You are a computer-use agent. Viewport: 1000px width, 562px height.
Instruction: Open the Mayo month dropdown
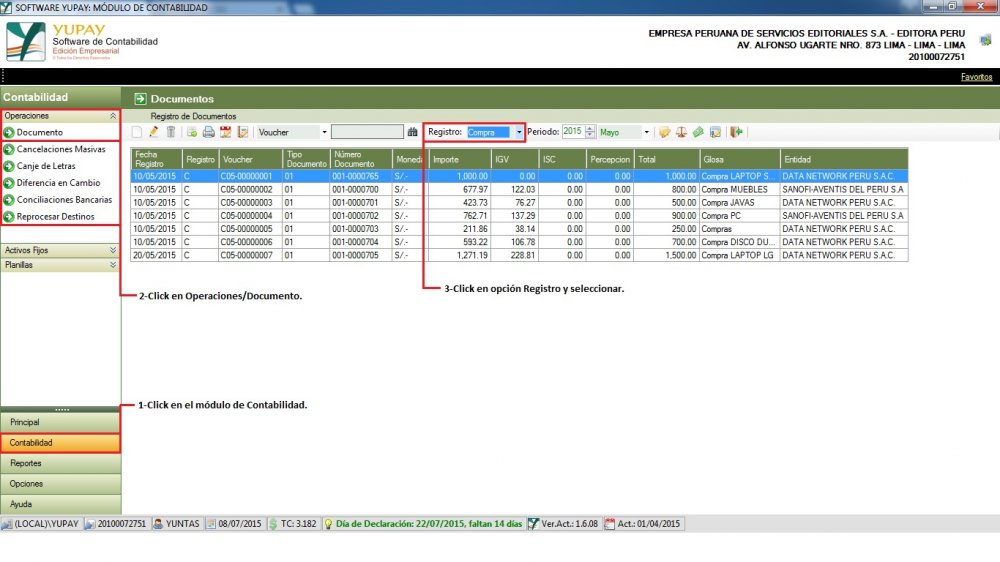click(x=646, y=132)
